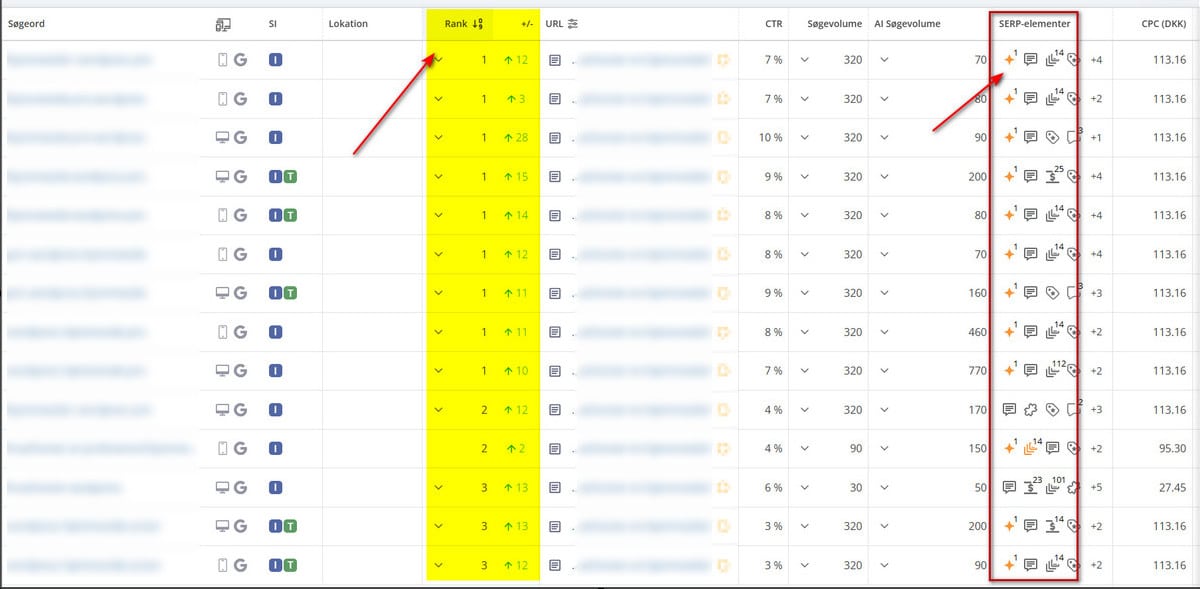The width and height of the screenshot is (1200, 589).
Task: Expand rank chevron in the +15 row
Action: (x=438, y=177)
